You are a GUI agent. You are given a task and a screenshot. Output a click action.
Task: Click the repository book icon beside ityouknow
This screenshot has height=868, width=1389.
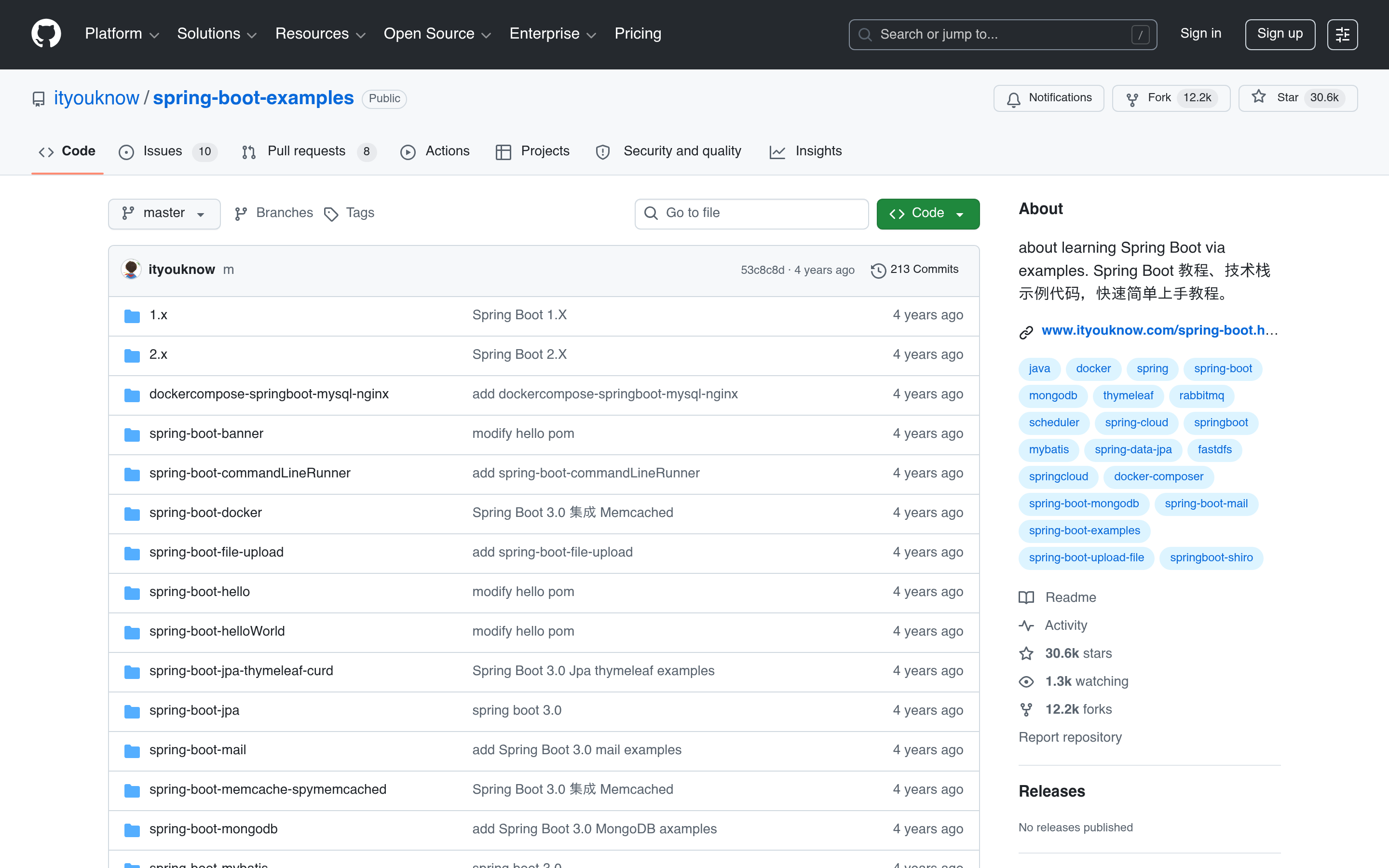[39, 99]
